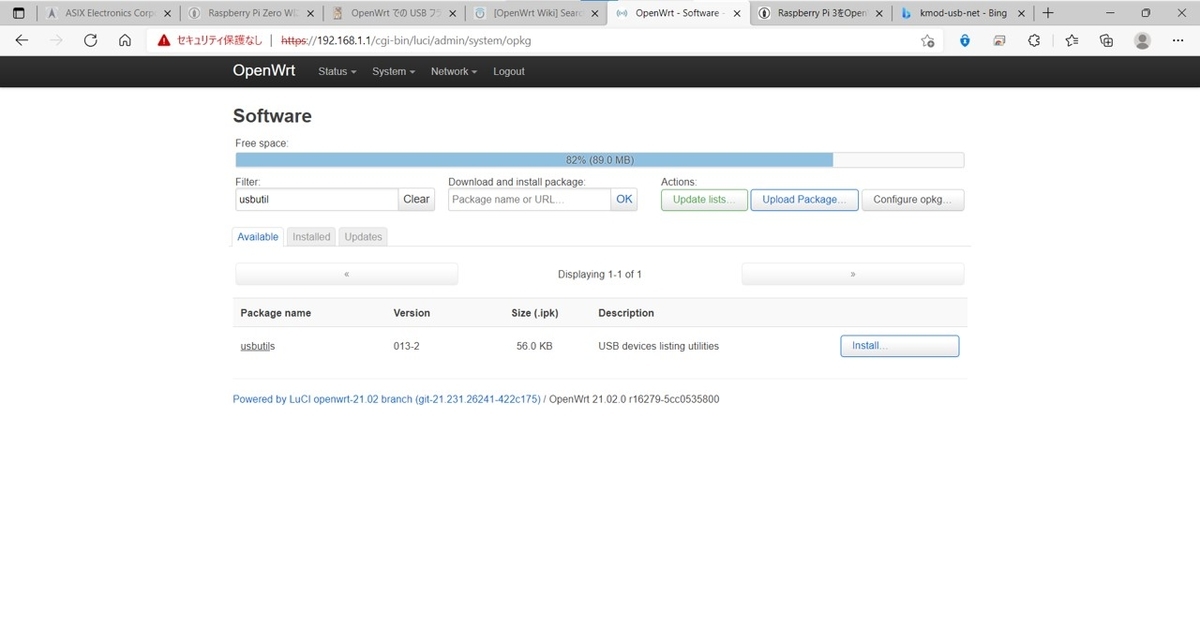Open the Status dropdown menu
The image size is (1200, 643).
click(337, 72)
